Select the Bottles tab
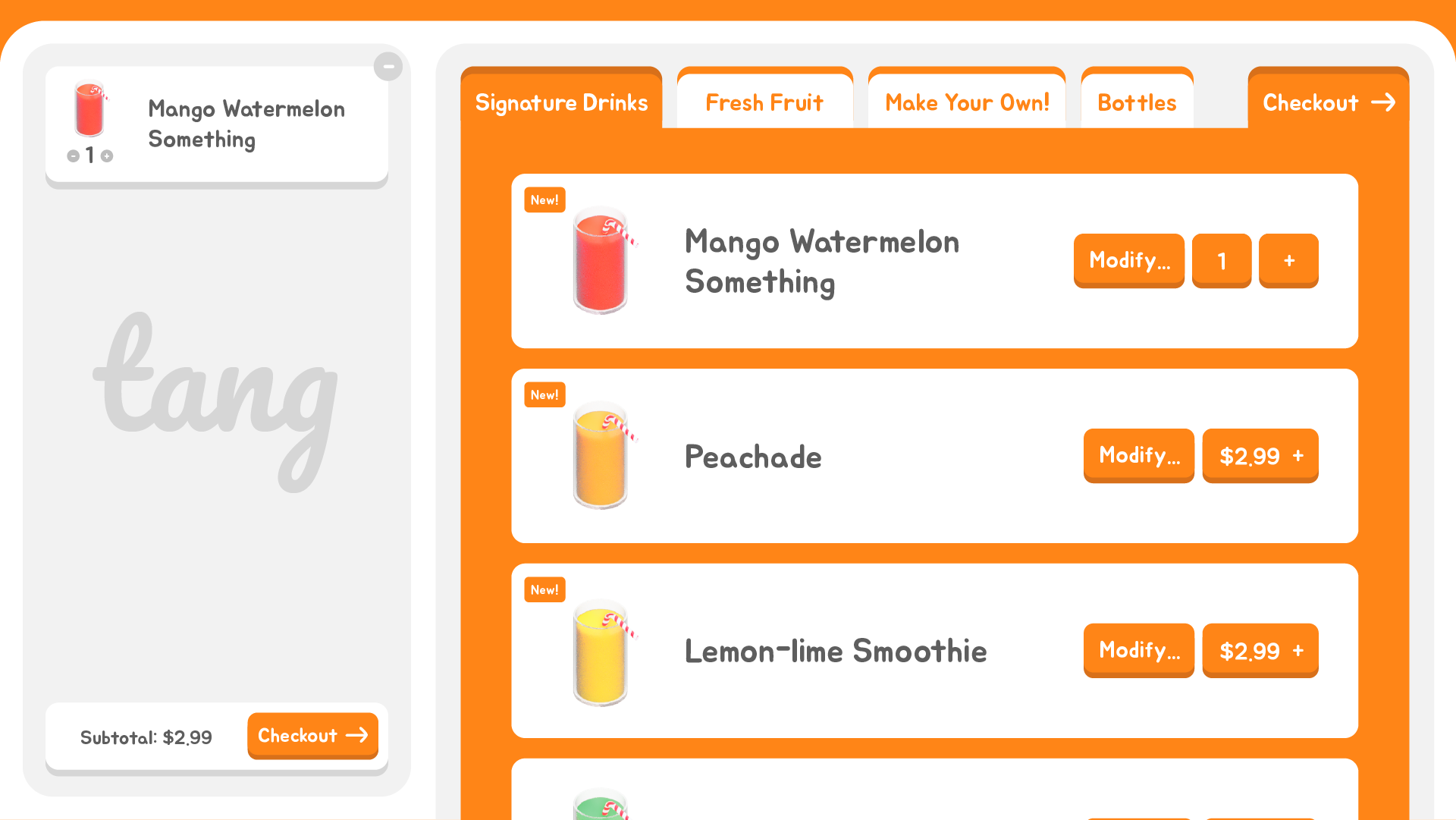Screen dimensions: 1456x820 (1137, 102)
